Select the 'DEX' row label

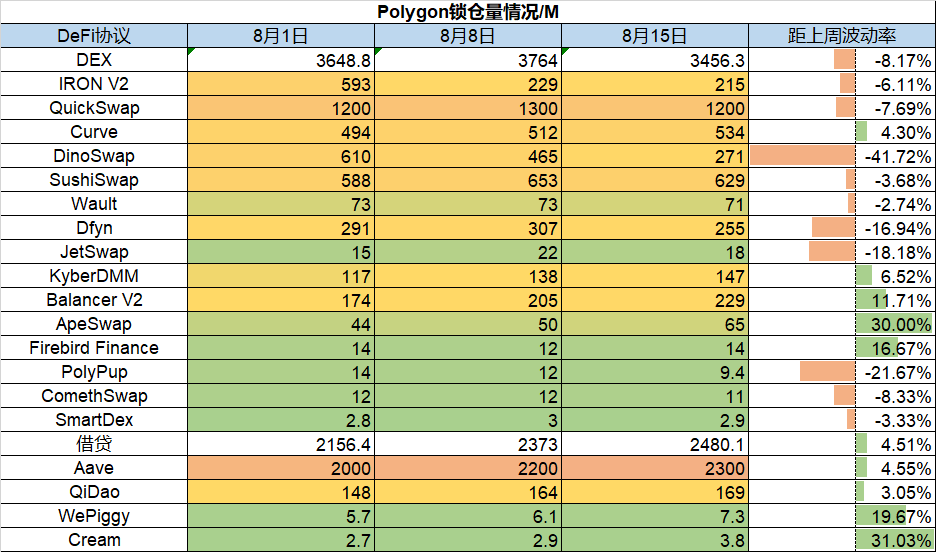94,60
